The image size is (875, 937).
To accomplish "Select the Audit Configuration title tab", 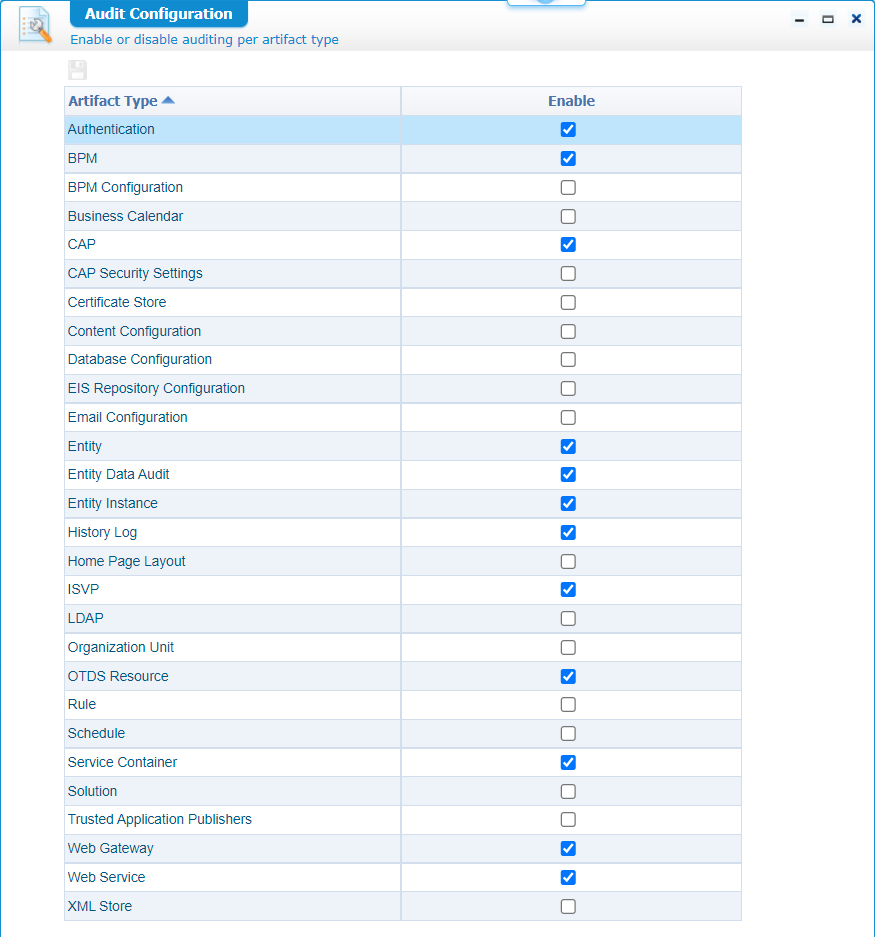I will coord(158,14).
